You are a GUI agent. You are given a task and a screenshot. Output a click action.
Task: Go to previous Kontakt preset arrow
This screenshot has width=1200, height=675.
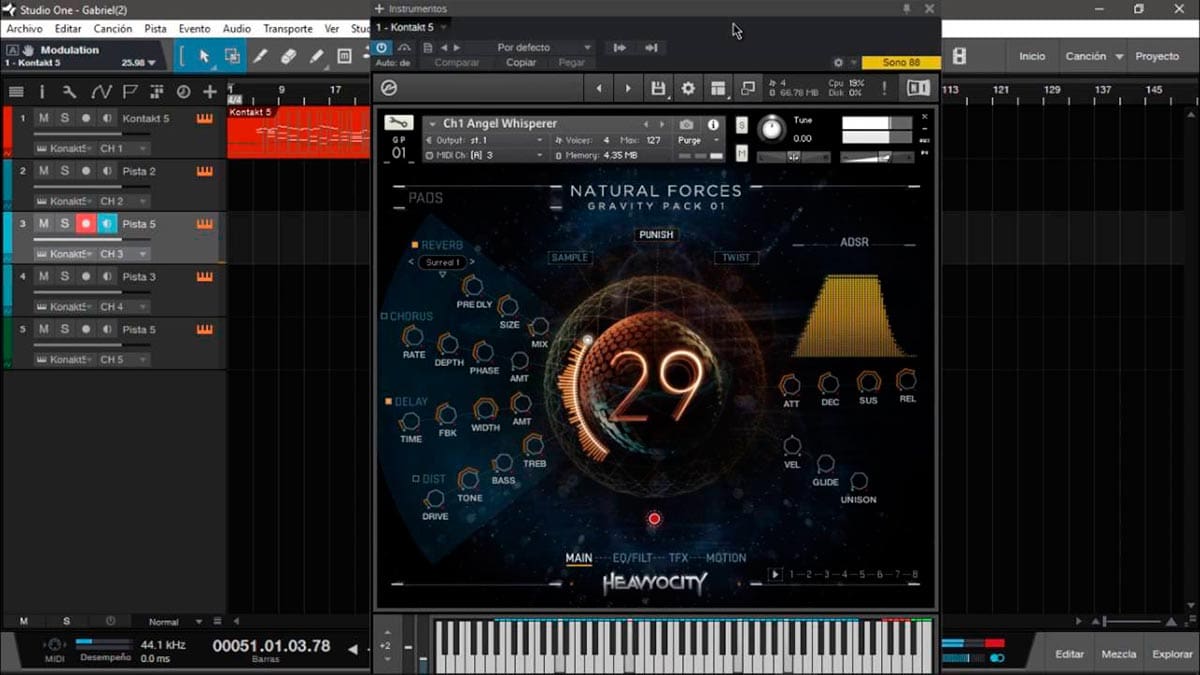pyautogui.click(x=599, y=88)
